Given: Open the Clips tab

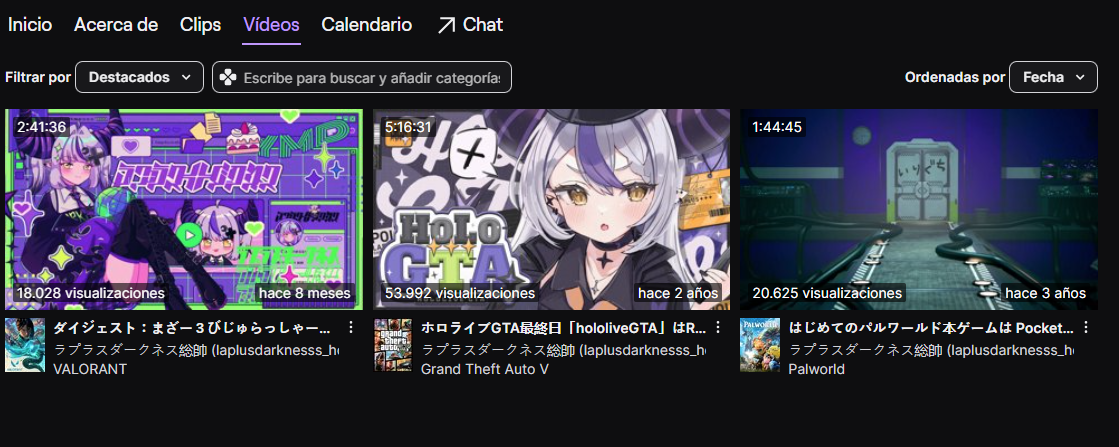Looking at the screenshot, I should point(201,24).
